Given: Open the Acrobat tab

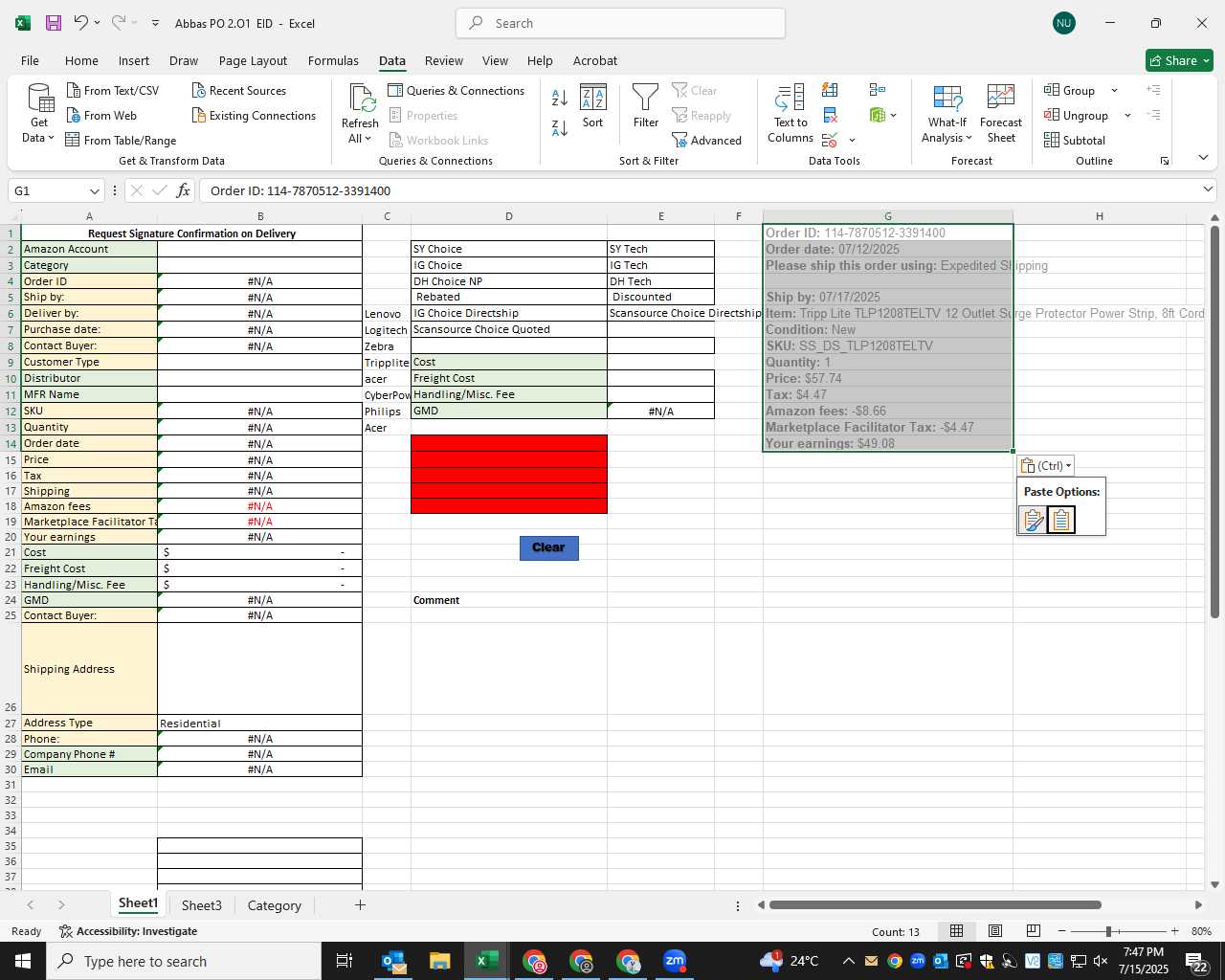Looking at the screenshot, I should [595, 60].
